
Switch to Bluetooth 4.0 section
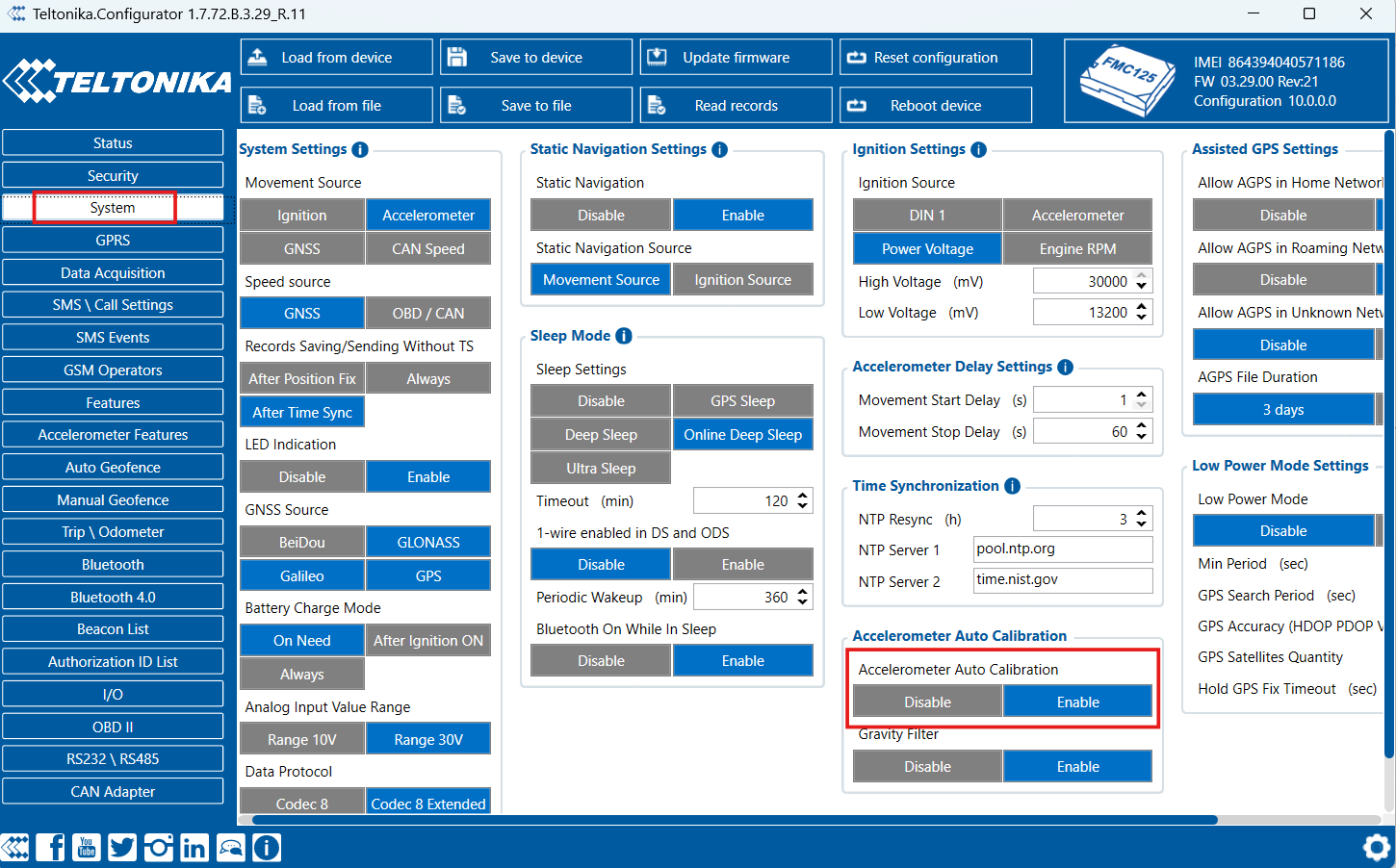click(x=113, y=598)
